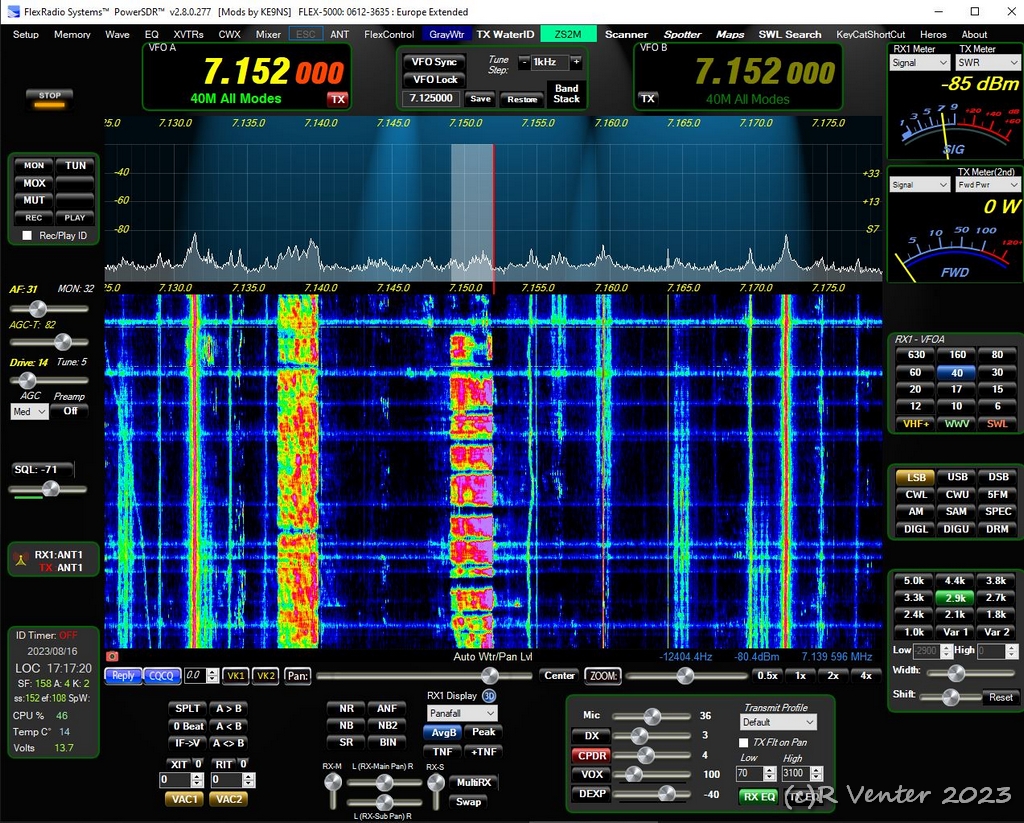Image resolution: width=1024 pixels, height=823 pixels.
Task: Toggle the CPDR compander button
Action: point(591,755)
